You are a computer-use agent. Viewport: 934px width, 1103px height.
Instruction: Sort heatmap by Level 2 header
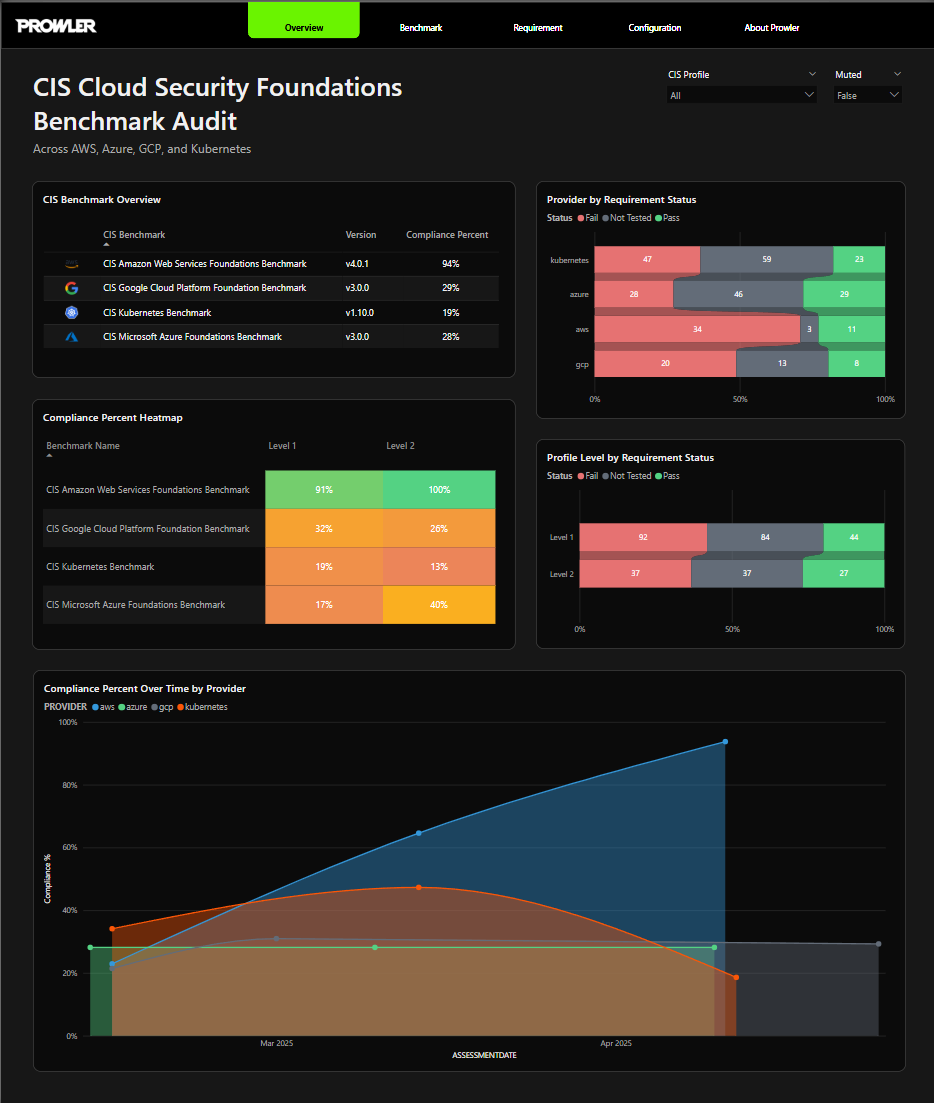(x=400, y=446)
